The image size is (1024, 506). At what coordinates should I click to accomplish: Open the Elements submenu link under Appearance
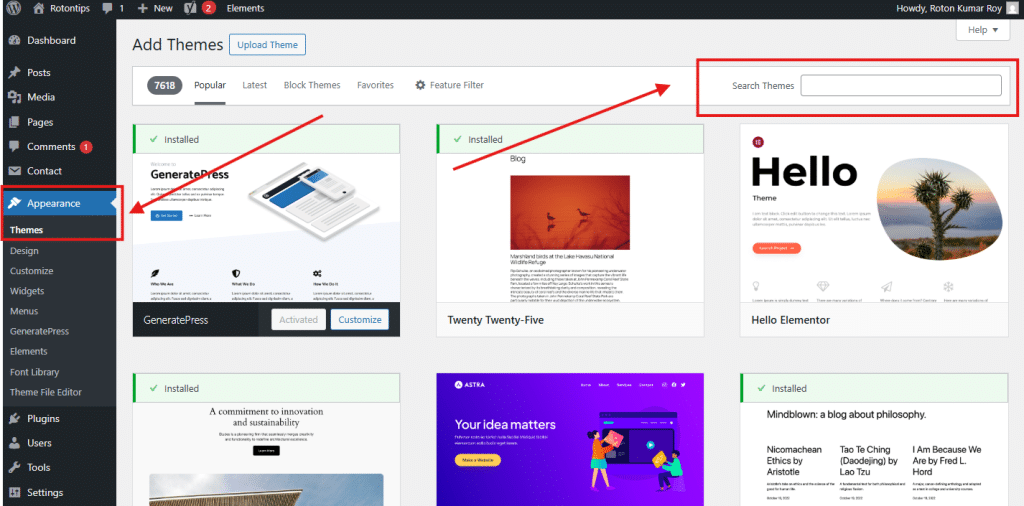coord(29,351)
